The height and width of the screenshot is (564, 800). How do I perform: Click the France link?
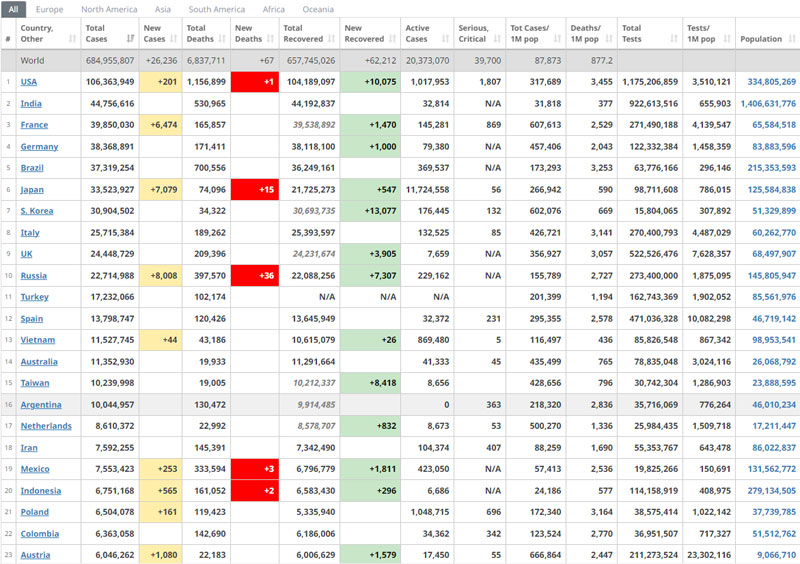click(34, 125)
